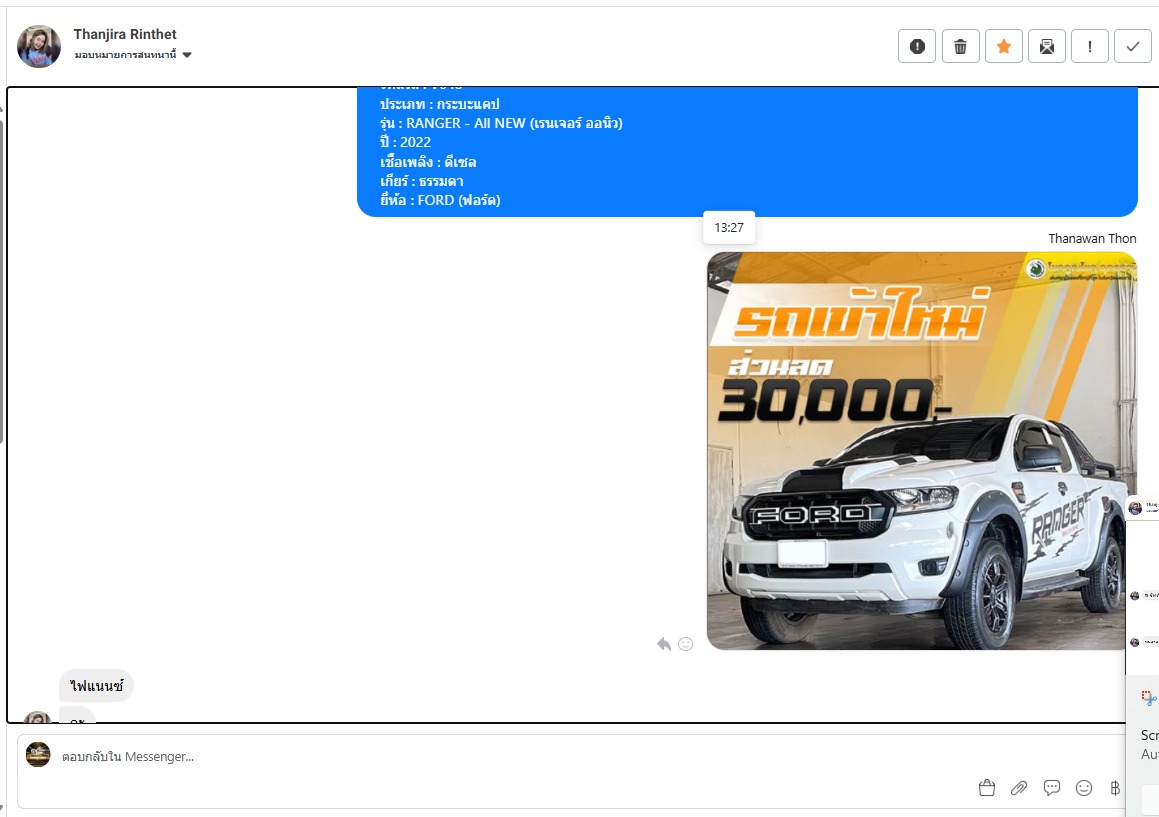Open the Ford Ranger promo image

pos(921,451)
